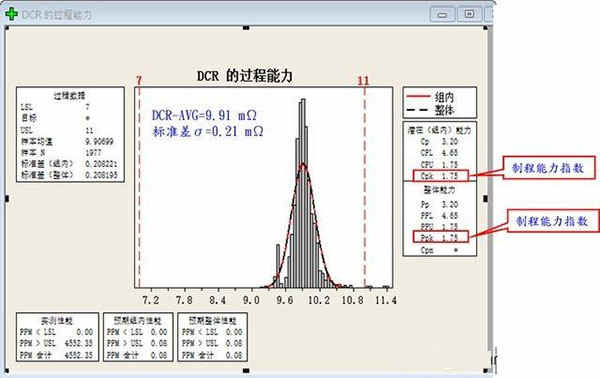Click the x-axis tick label 8.4
The height and width of the screenshot is (378, 600).
tap(217, 300)
